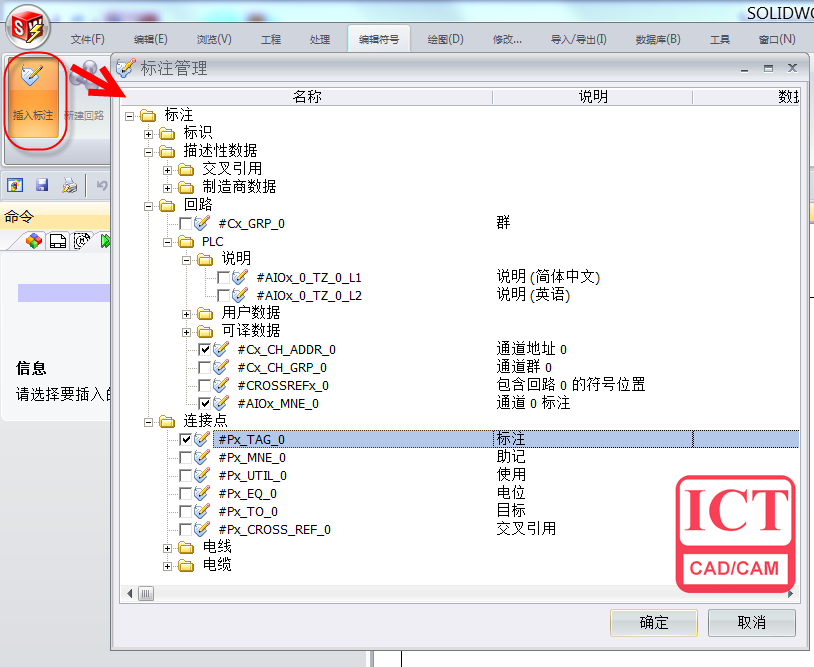
Task: Click the first quick-access toolbar icon
Action: [15, 185]
